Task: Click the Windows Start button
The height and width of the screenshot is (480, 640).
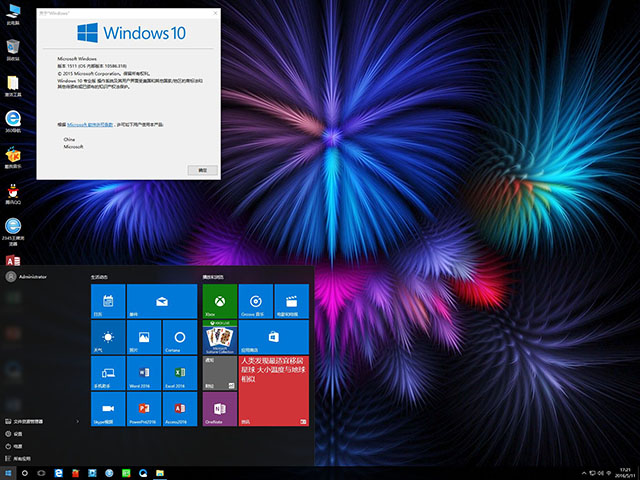Action: (x=8, y=472)
